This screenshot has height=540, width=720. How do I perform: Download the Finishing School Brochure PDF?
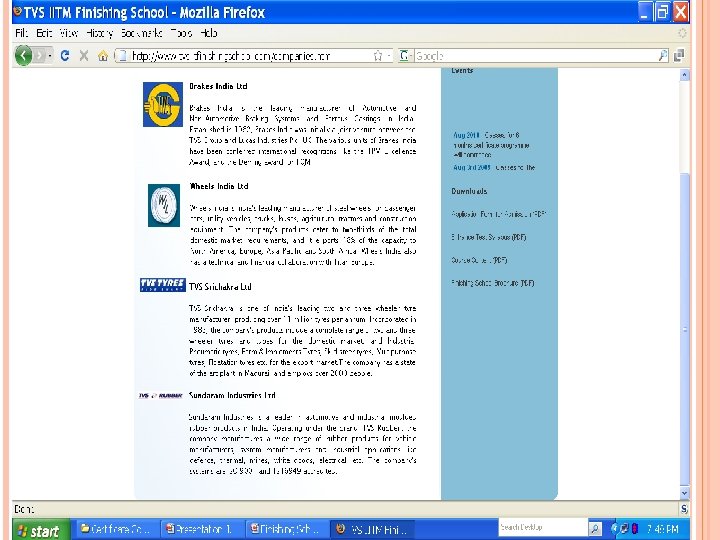492,283
